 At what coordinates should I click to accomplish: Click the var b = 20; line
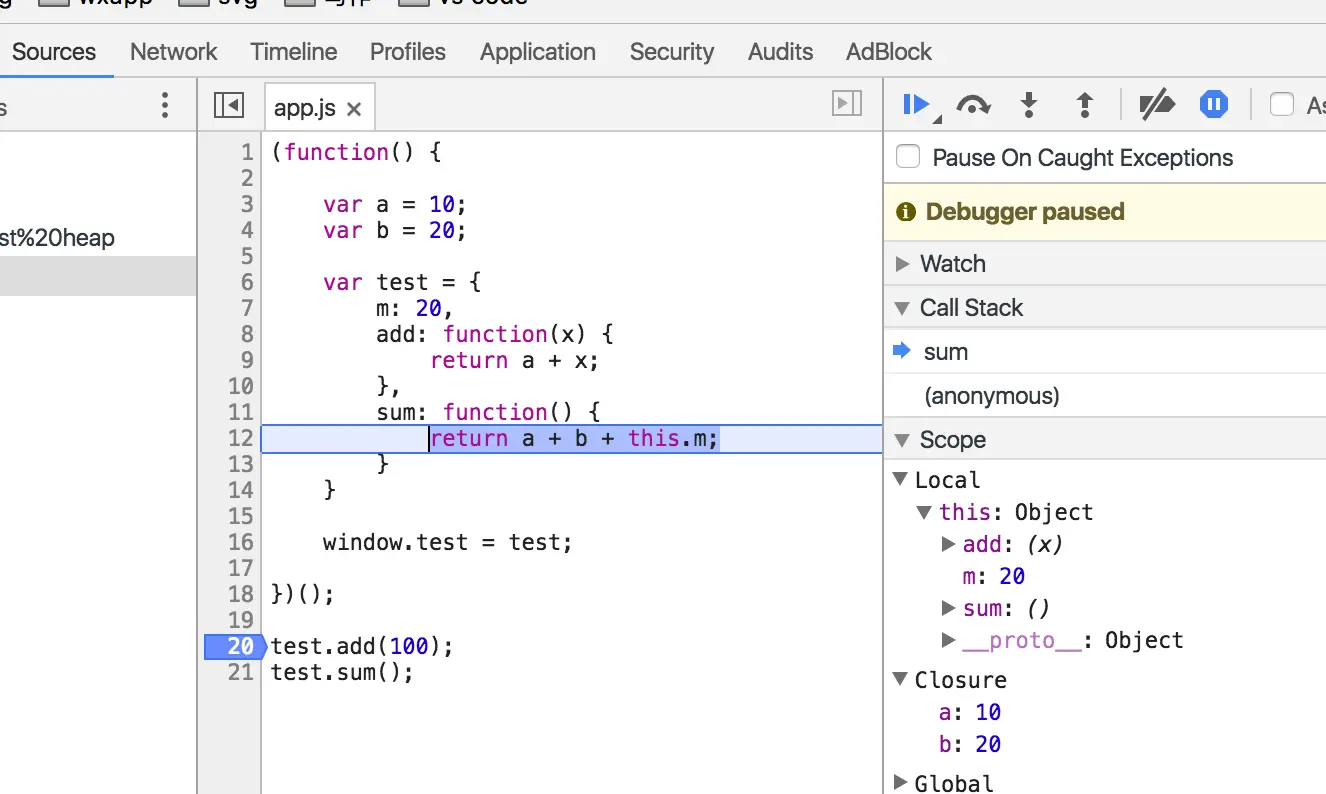395,230
